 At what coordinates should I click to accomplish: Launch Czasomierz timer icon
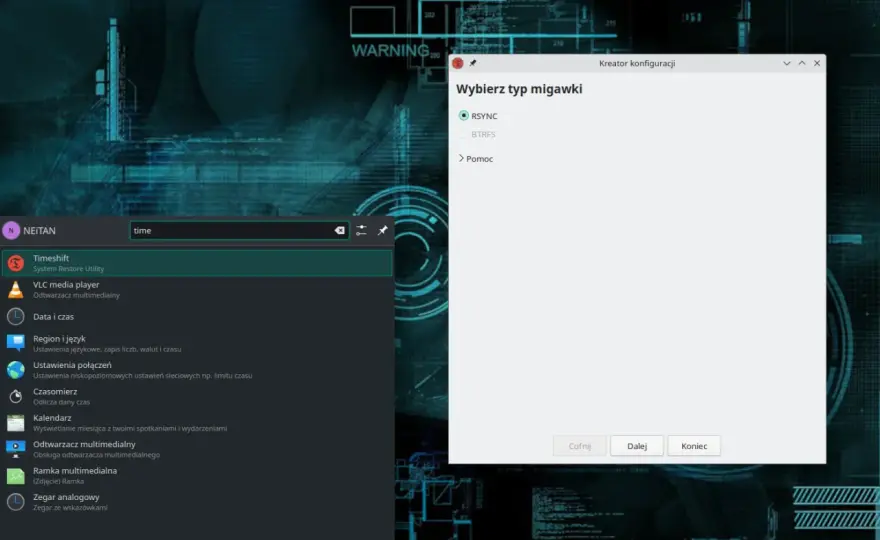click(x=16, y=396)
